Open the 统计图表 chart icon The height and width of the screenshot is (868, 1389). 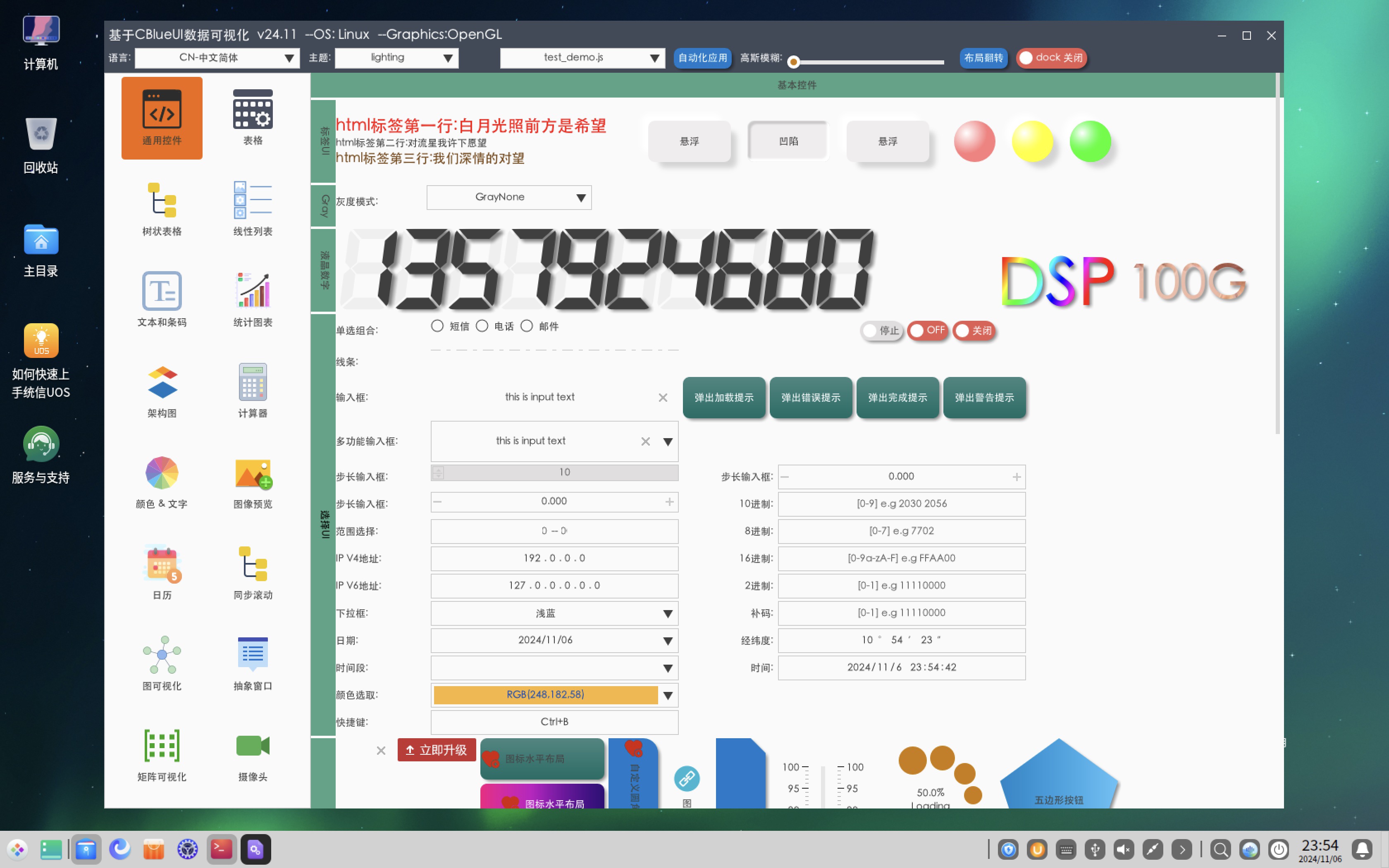pos(253,298)
